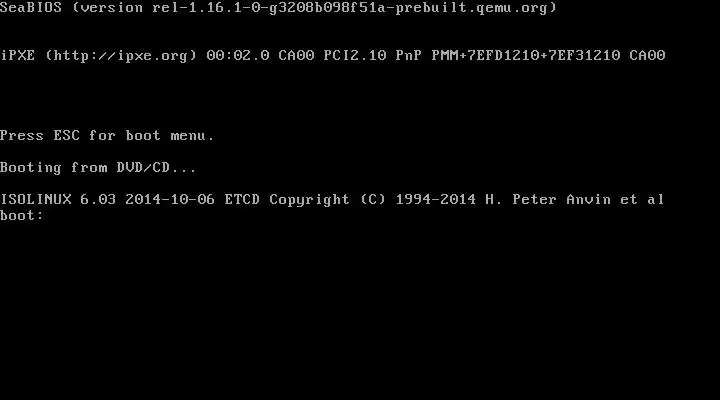
Task: Click the PnP text in iPXE line
Action: click(x=409, y=56)
